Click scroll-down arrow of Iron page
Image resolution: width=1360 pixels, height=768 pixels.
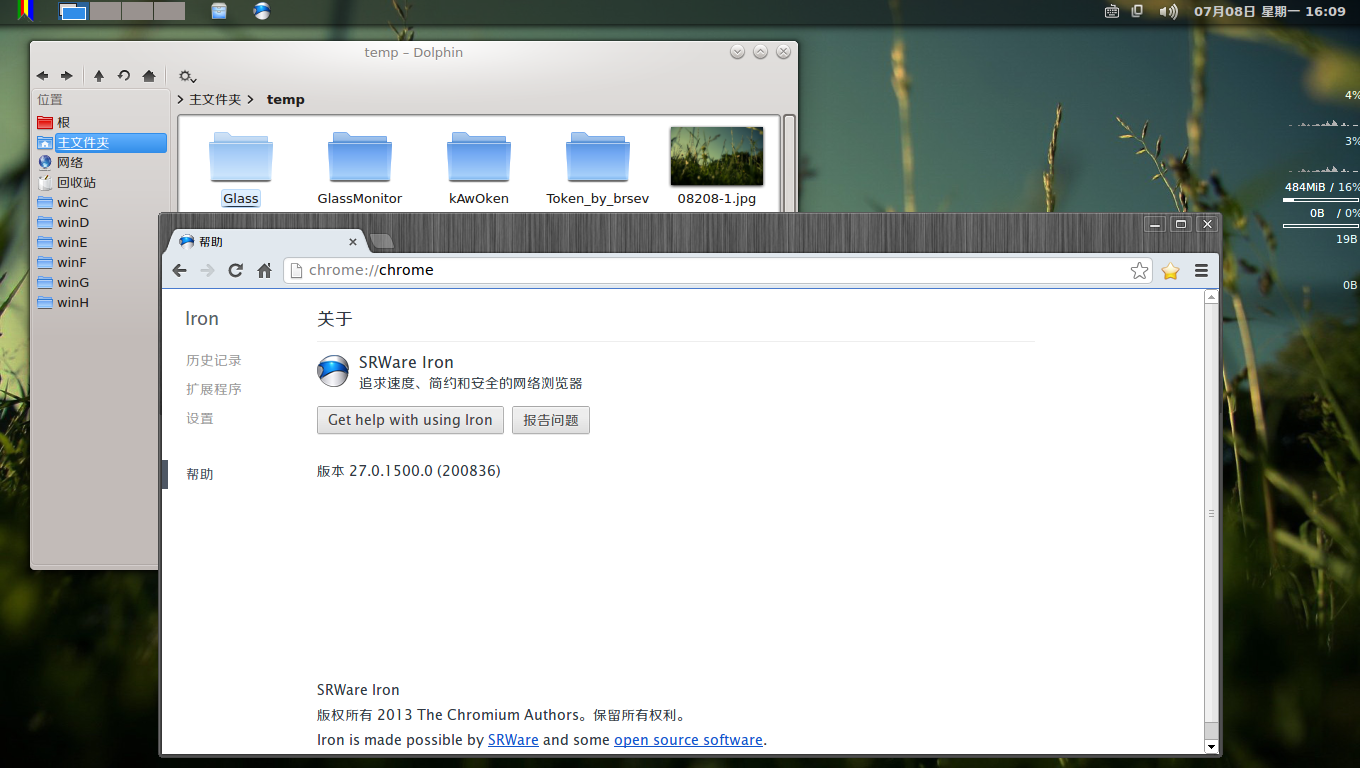click(1211, 746)
